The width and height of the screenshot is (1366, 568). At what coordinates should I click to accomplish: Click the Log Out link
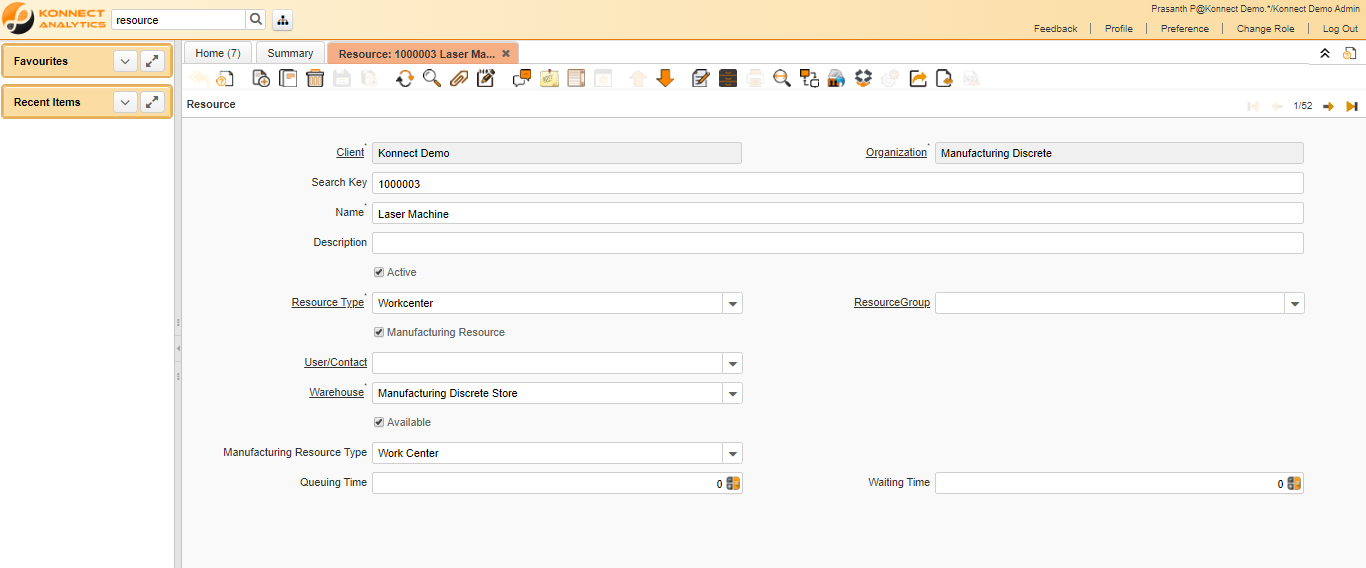1340,29
